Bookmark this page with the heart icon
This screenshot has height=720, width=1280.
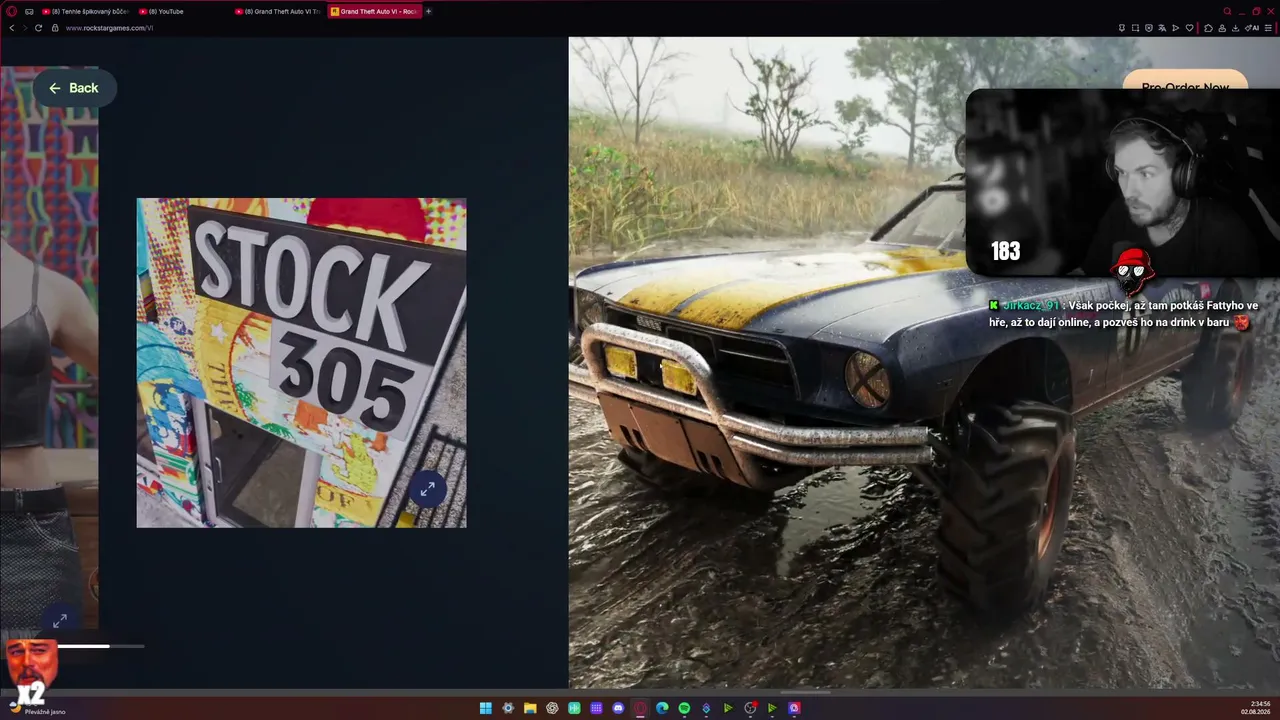pyautogui.click(x=1188, y=28)
